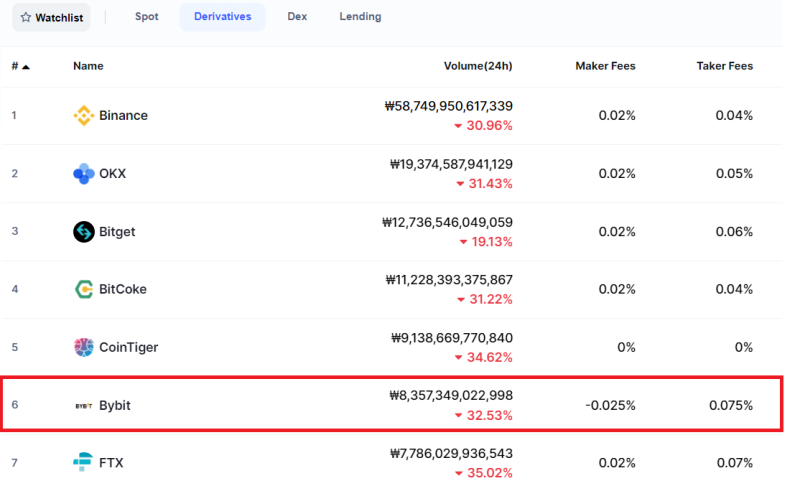Click the 31.22% change for BitCoke
The height and width of the screenshot is (491, 800).
[485, 299]
